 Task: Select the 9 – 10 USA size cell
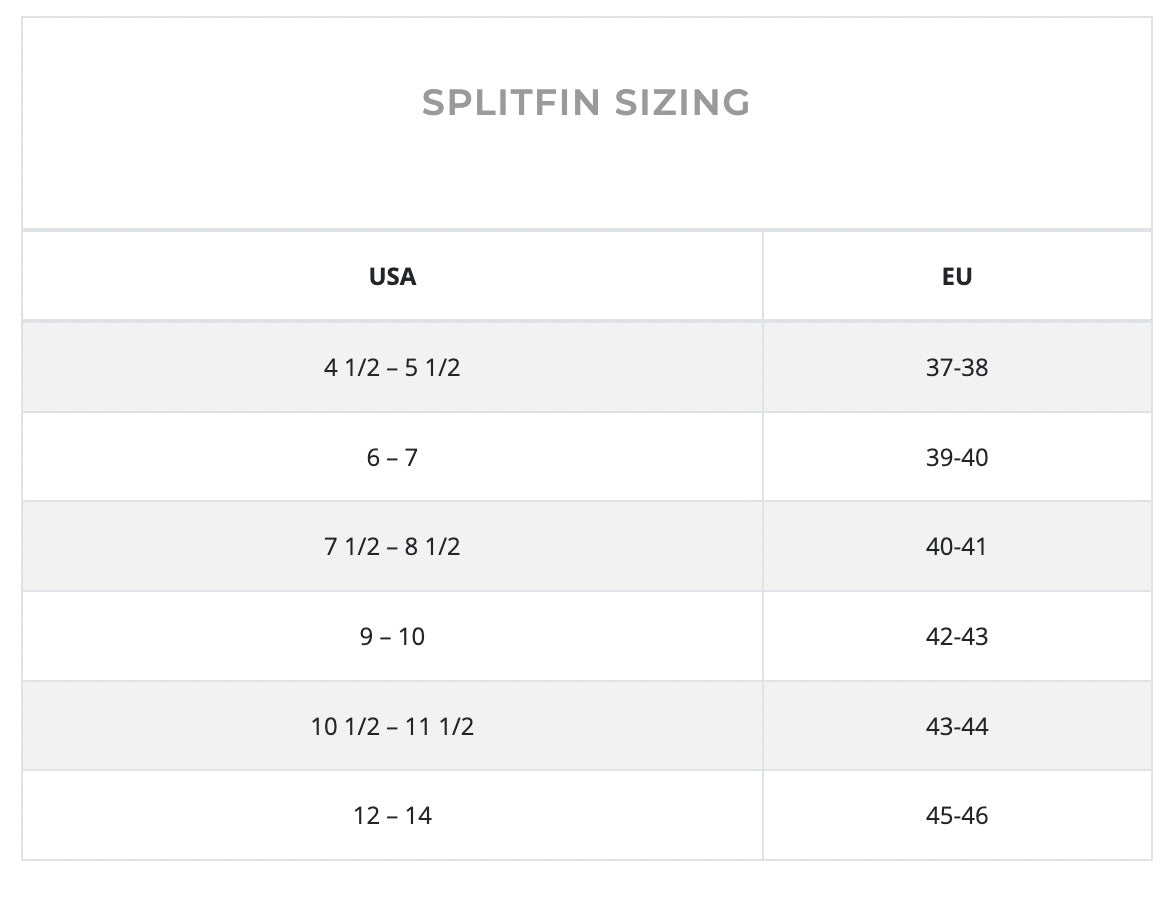392,636
